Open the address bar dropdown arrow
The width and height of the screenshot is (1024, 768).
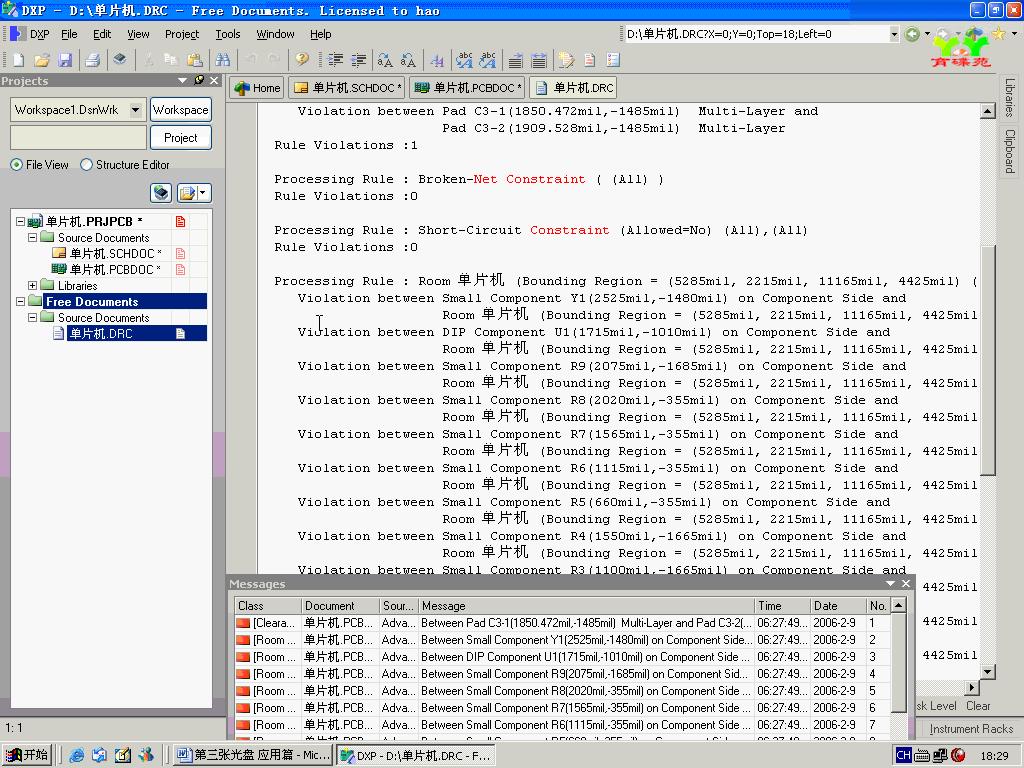(893, 34)
